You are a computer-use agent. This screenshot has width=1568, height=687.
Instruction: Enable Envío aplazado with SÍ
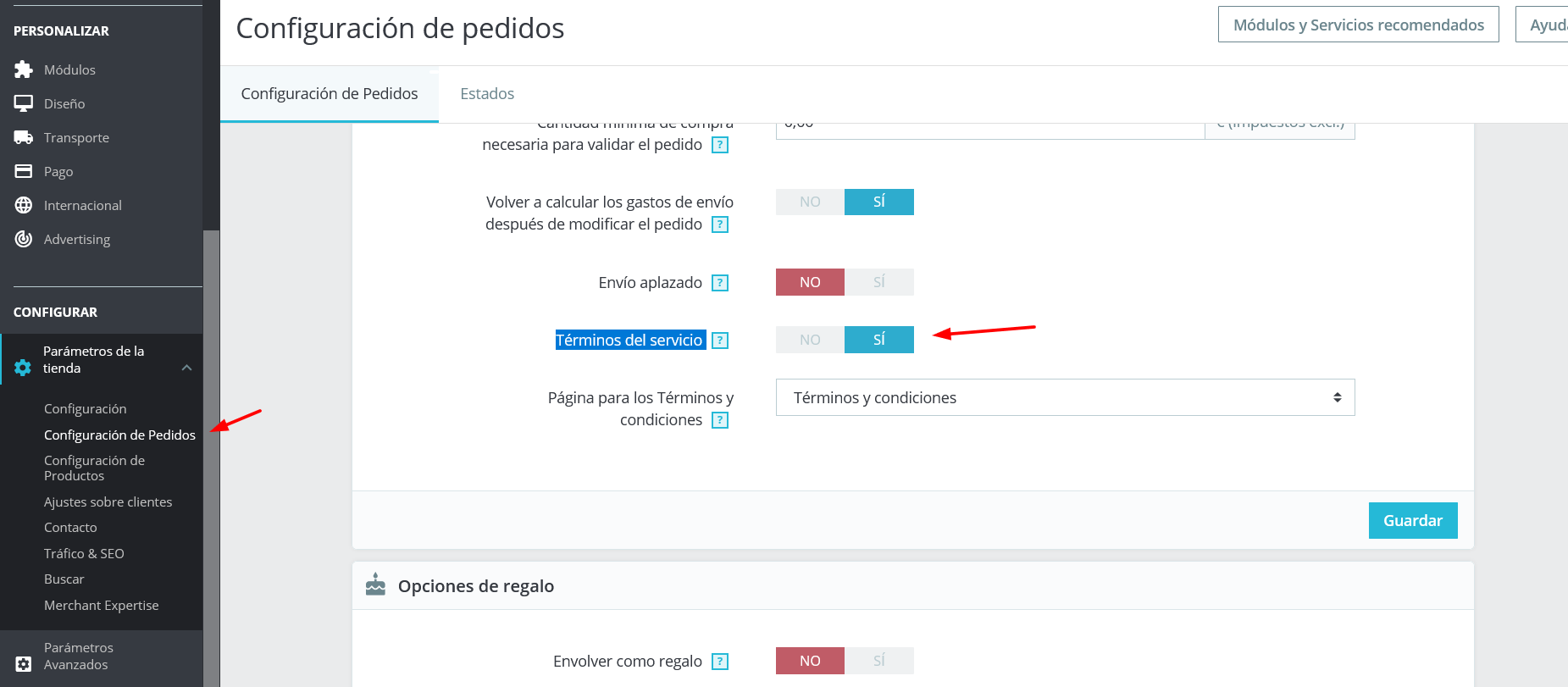click(x=879, y=282)
